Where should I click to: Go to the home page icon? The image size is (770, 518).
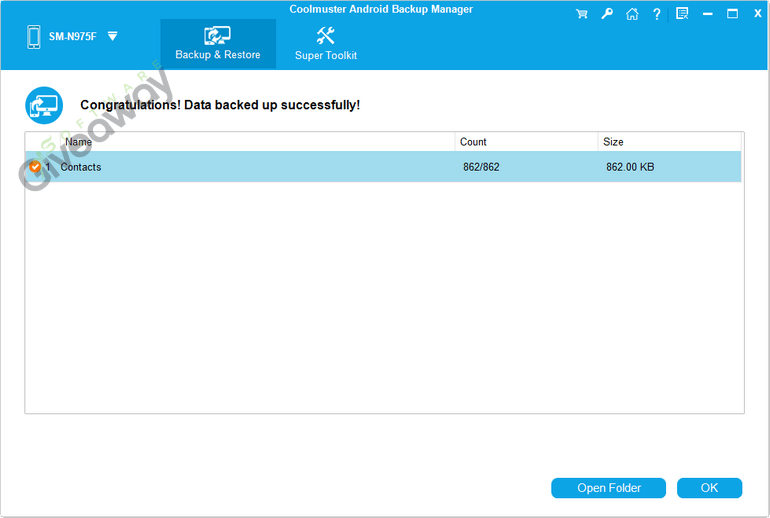click(632, 14)
